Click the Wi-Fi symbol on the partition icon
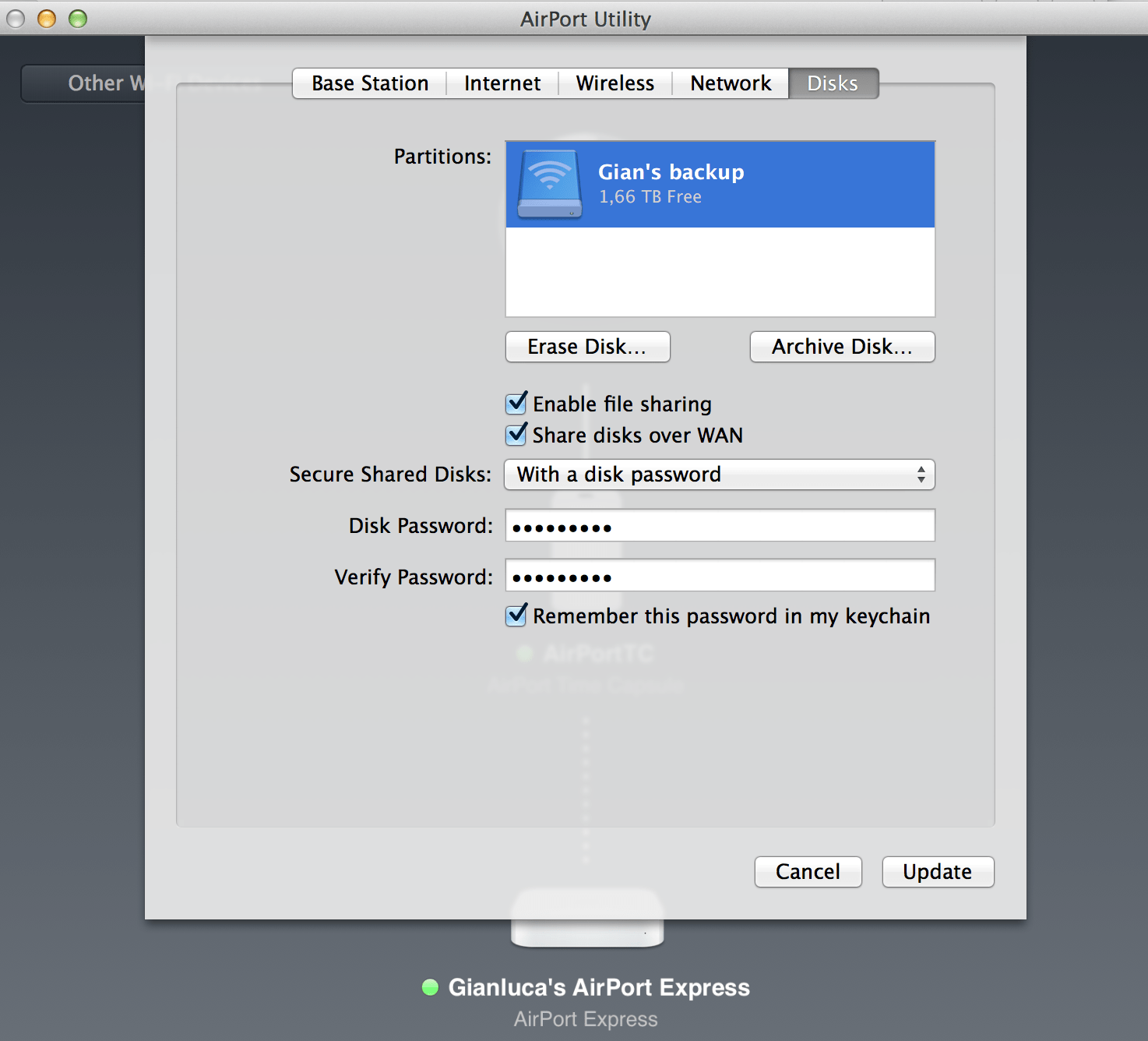Viewport: 1148px width, 1041px height. pyautogui.click(x=548, y=173)
